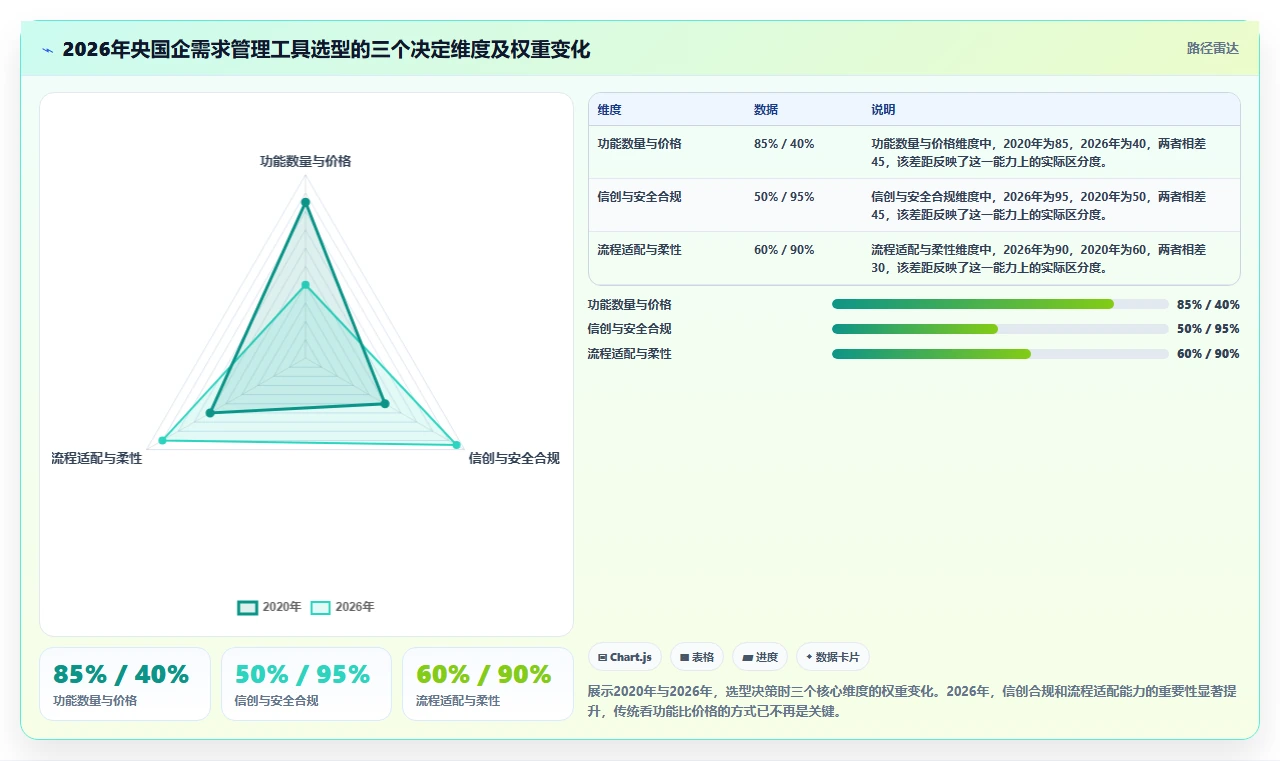The width and height of the screenshot is (1280, 761).
Task: Click 2026 point on 信创与安全合规 radar axis
Action: tap(457, 445)
